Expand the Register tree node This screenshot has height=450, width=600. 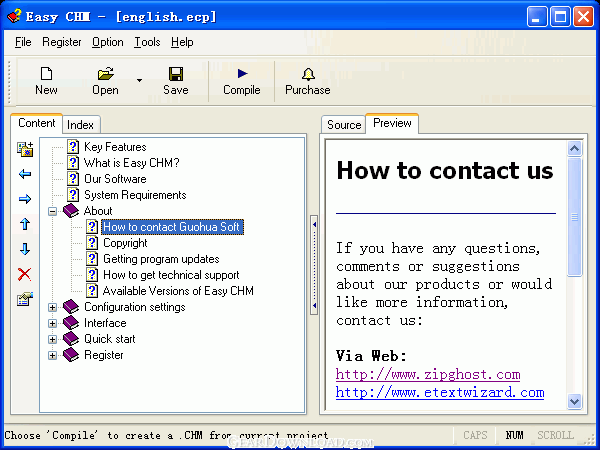[52, 355]
